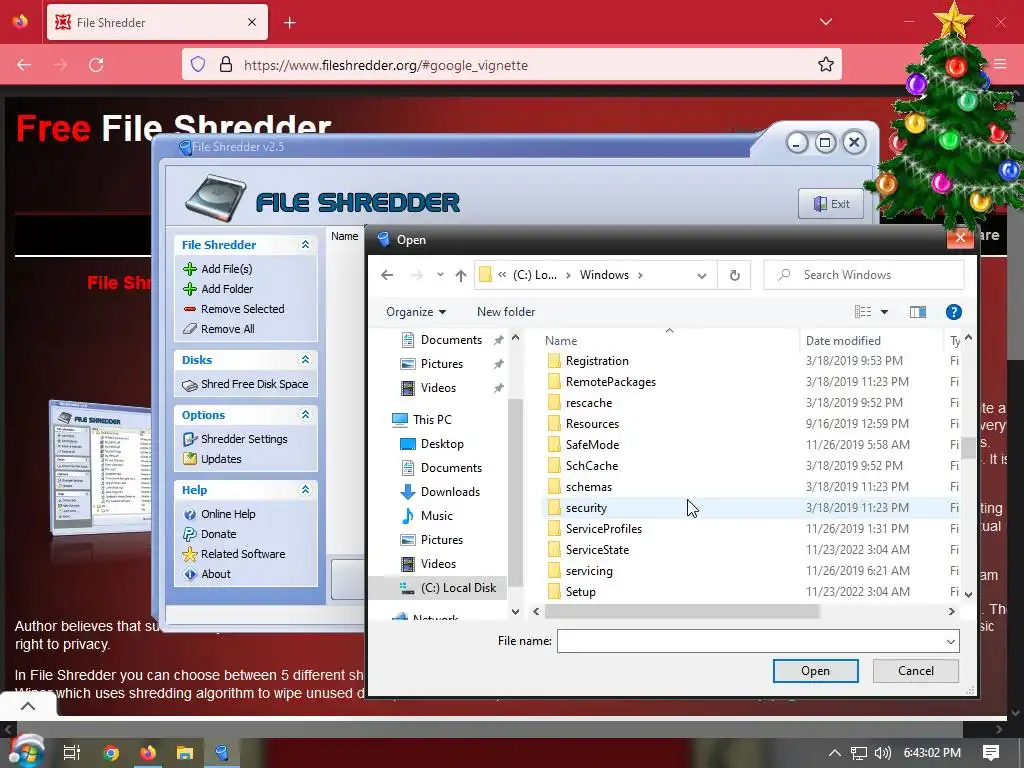This screenshot has width=1024, height=768.
Task: Click the File name input box
Action: point(750,641)
